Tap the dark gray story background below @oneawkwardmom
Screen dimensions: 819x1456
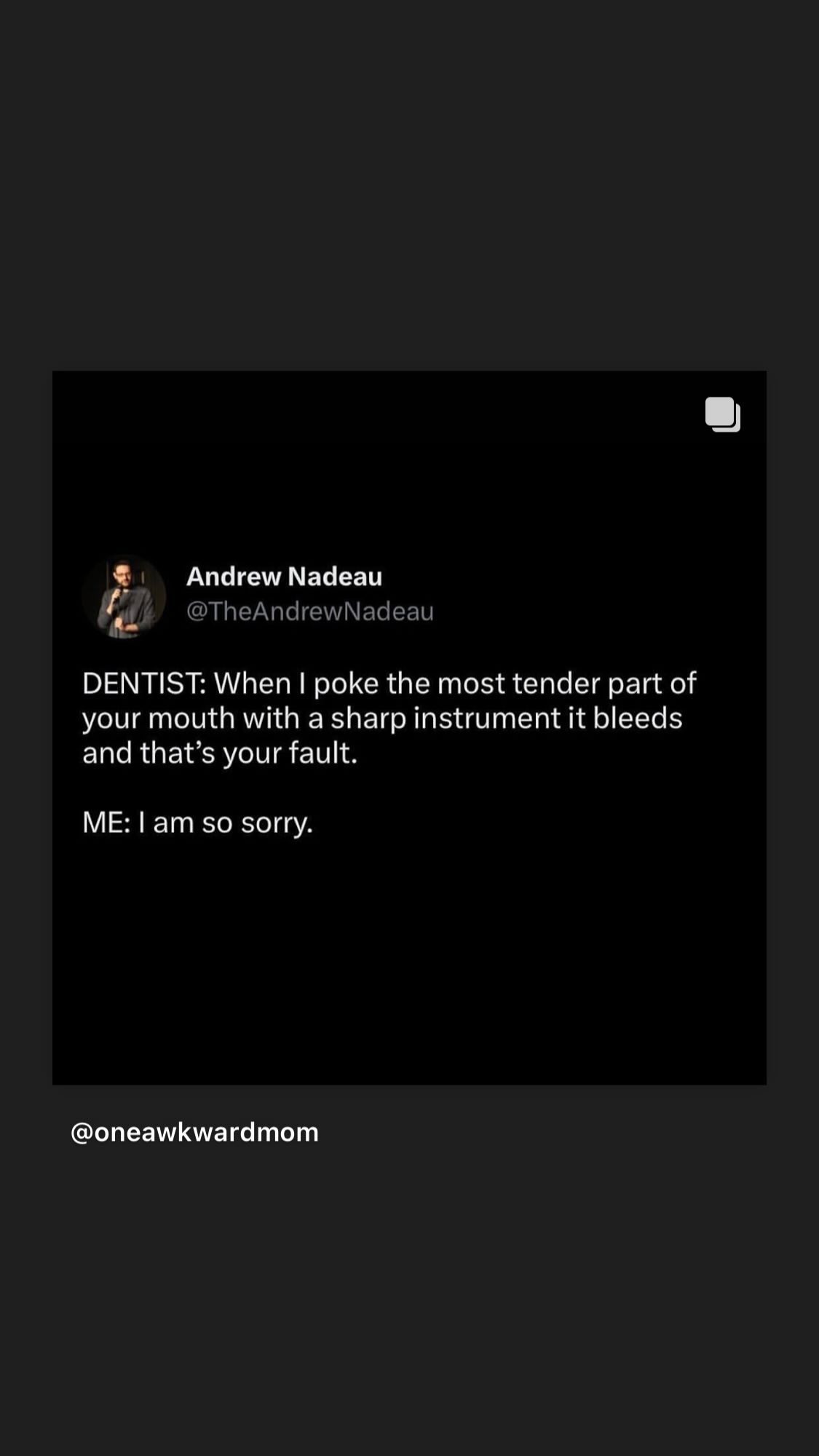tap(409, 1310)
